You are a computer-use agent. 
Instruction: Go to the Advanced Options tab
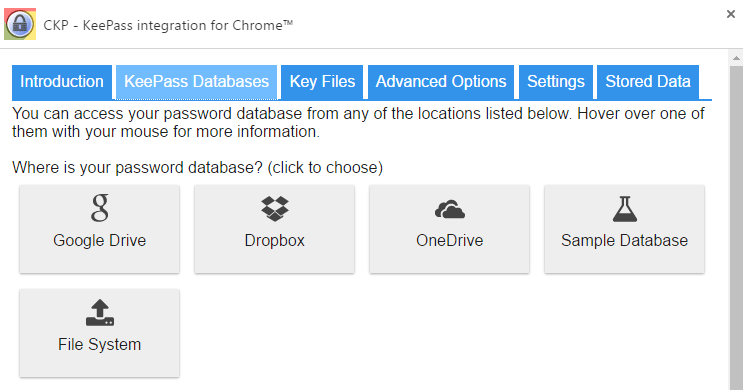[441, 82]
